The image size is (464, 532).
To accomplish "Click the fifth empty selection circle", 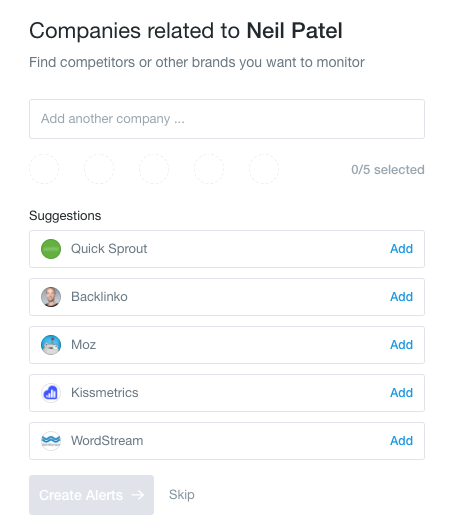I will coord(264,169).
